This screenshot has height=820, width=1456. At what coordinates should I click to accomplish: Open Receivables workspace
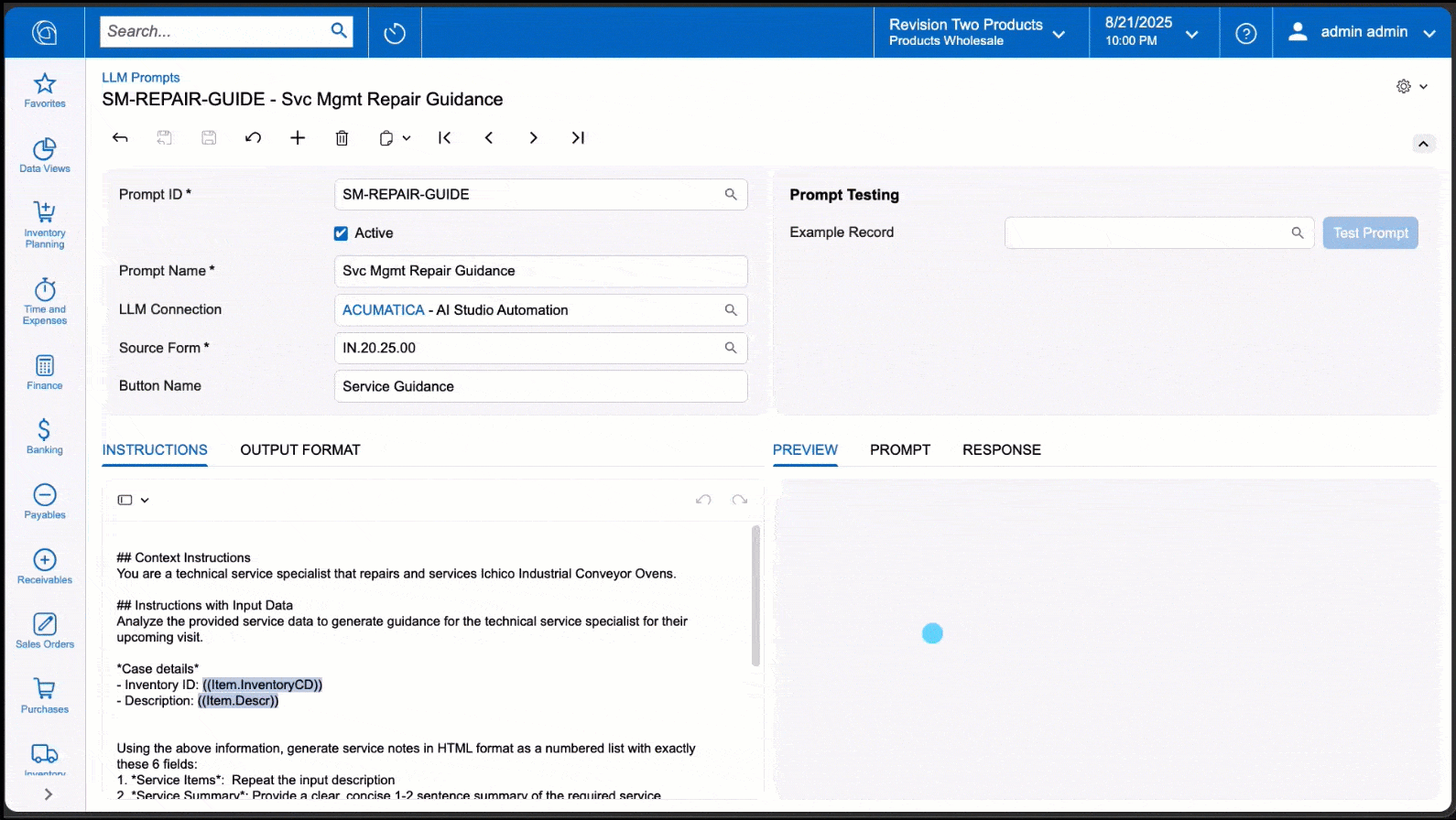45,566
